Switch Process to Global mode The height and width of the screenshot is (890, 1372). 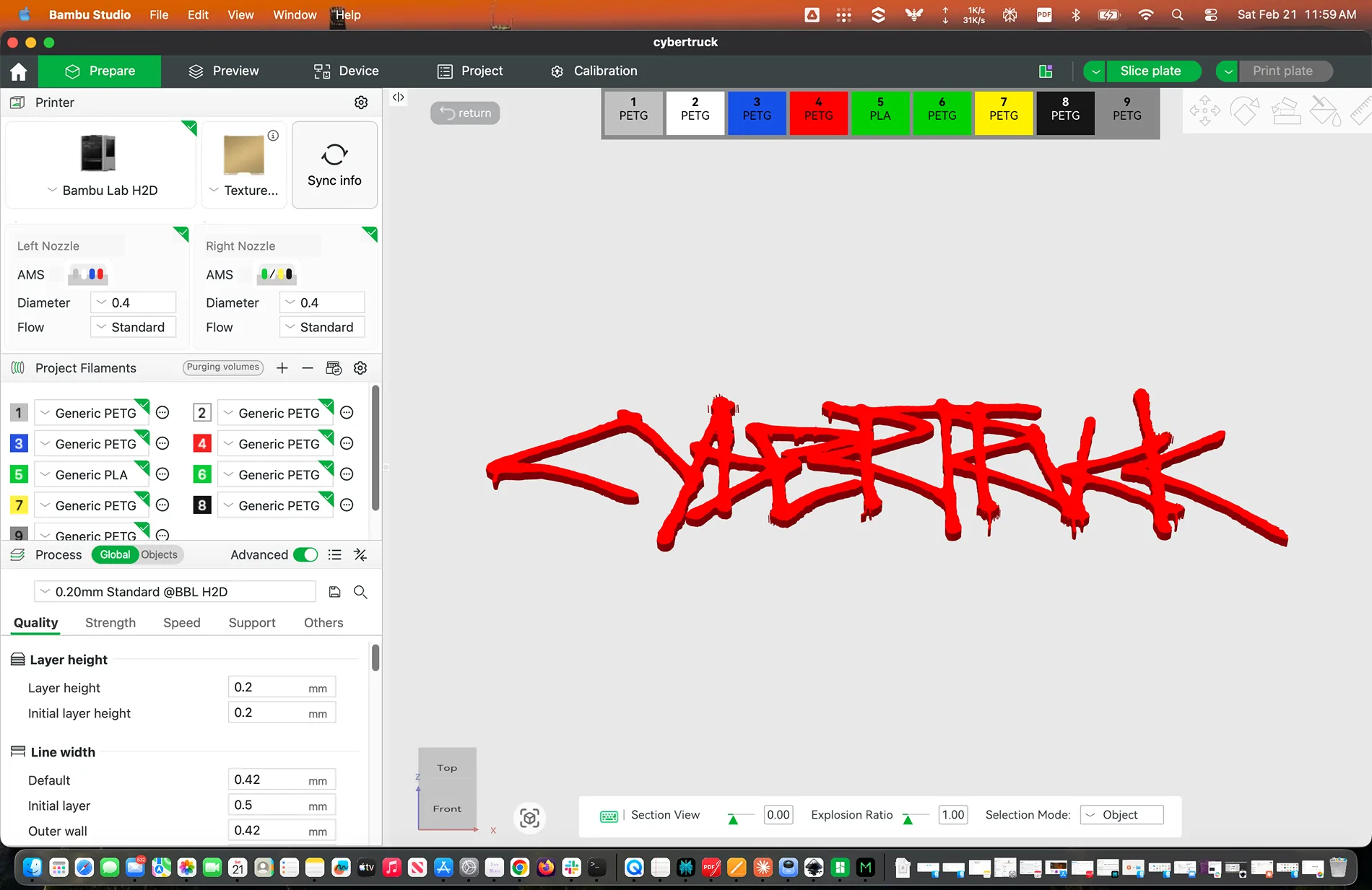(115, 554)
